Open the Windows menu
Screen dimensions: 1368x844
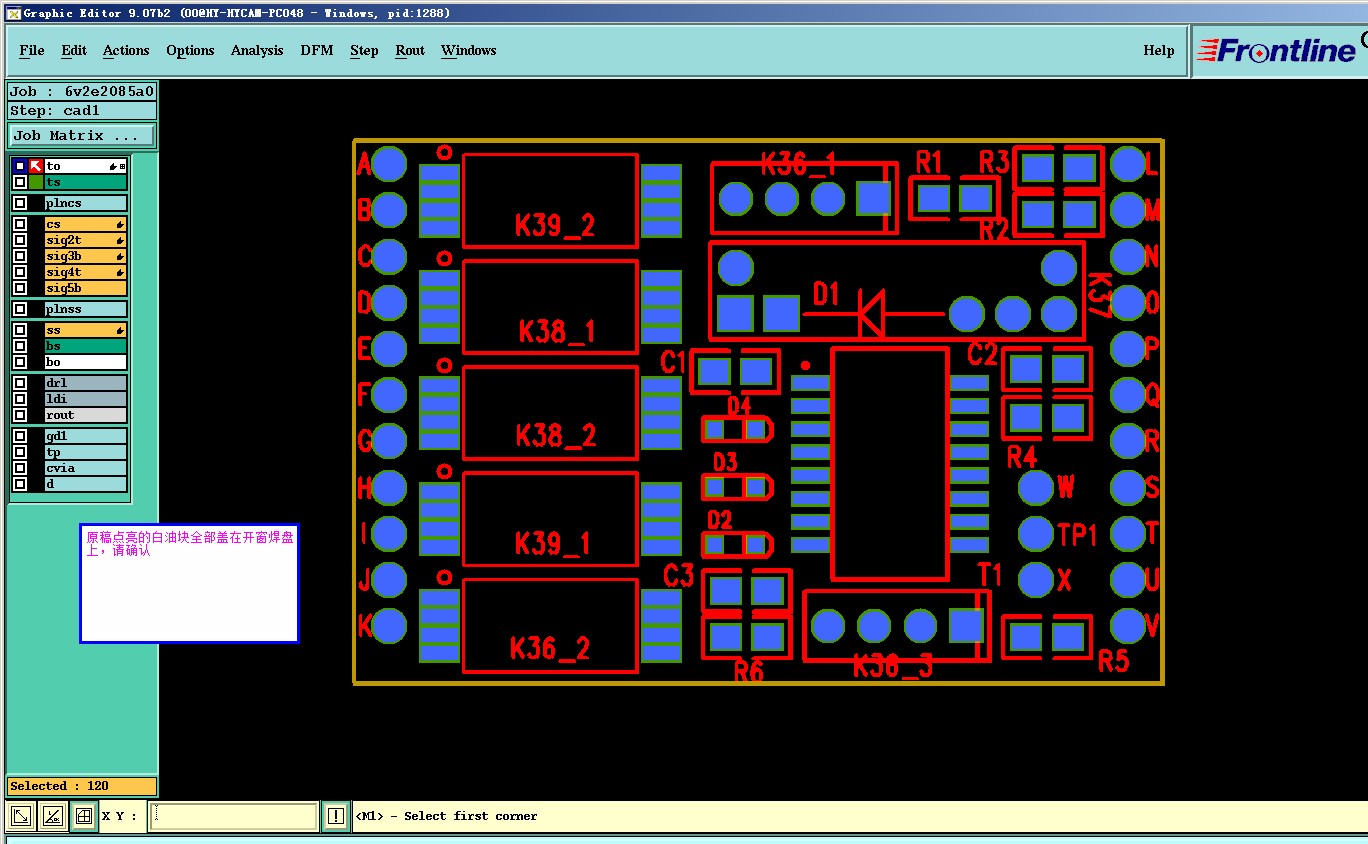coord(468,51)
